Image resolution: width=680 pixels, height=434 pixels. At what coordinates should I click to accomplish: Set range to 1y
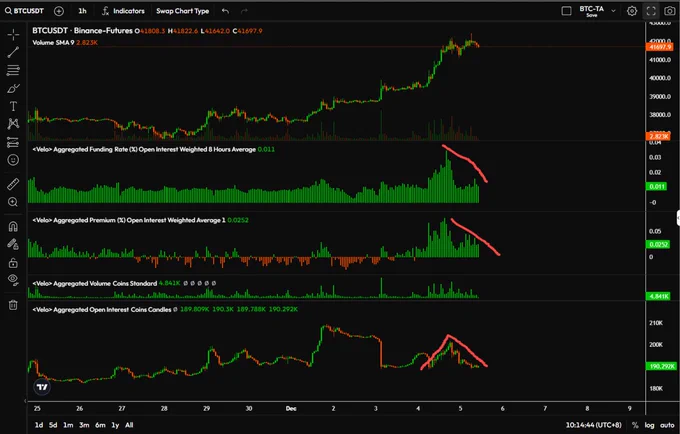click(x=115, y=425)
